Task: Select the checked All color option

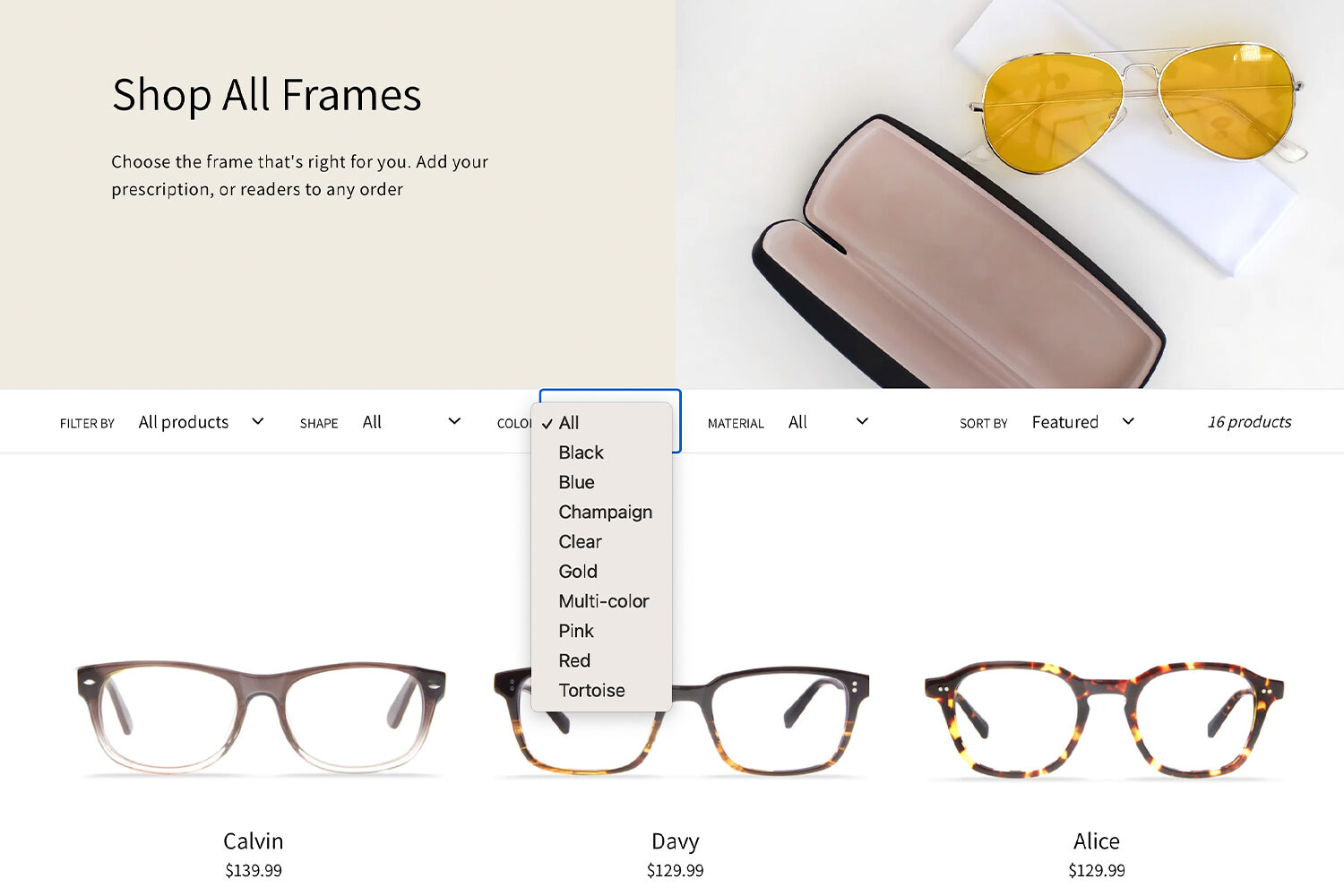Action: tap(601, 423)
